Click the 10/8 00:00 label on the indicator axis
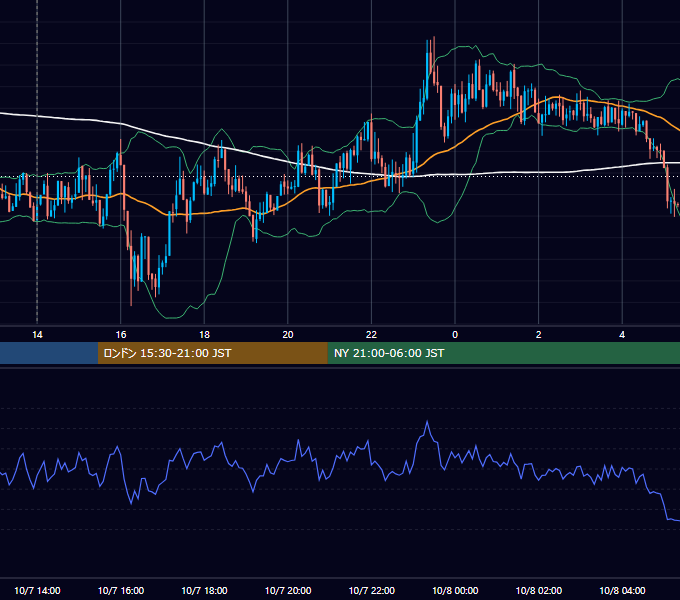680x600 pixels. click(x=455, y=590)
